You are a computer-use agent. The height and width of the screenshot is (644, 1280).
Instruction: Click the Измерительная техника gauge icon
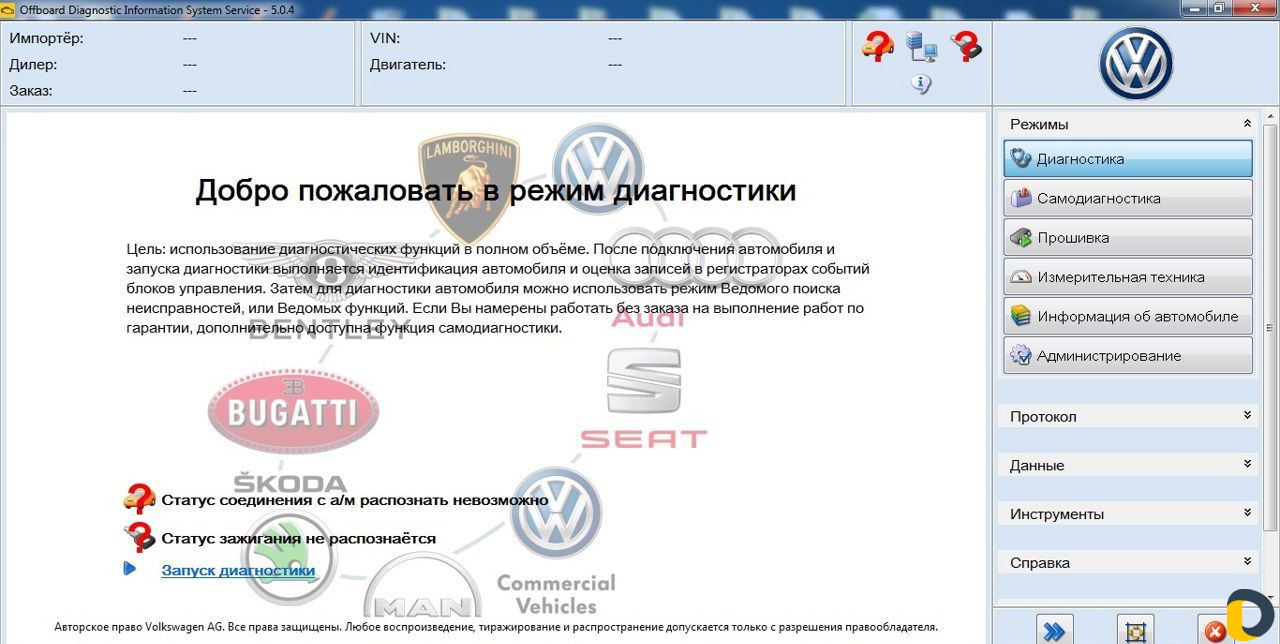(1021, 277)
